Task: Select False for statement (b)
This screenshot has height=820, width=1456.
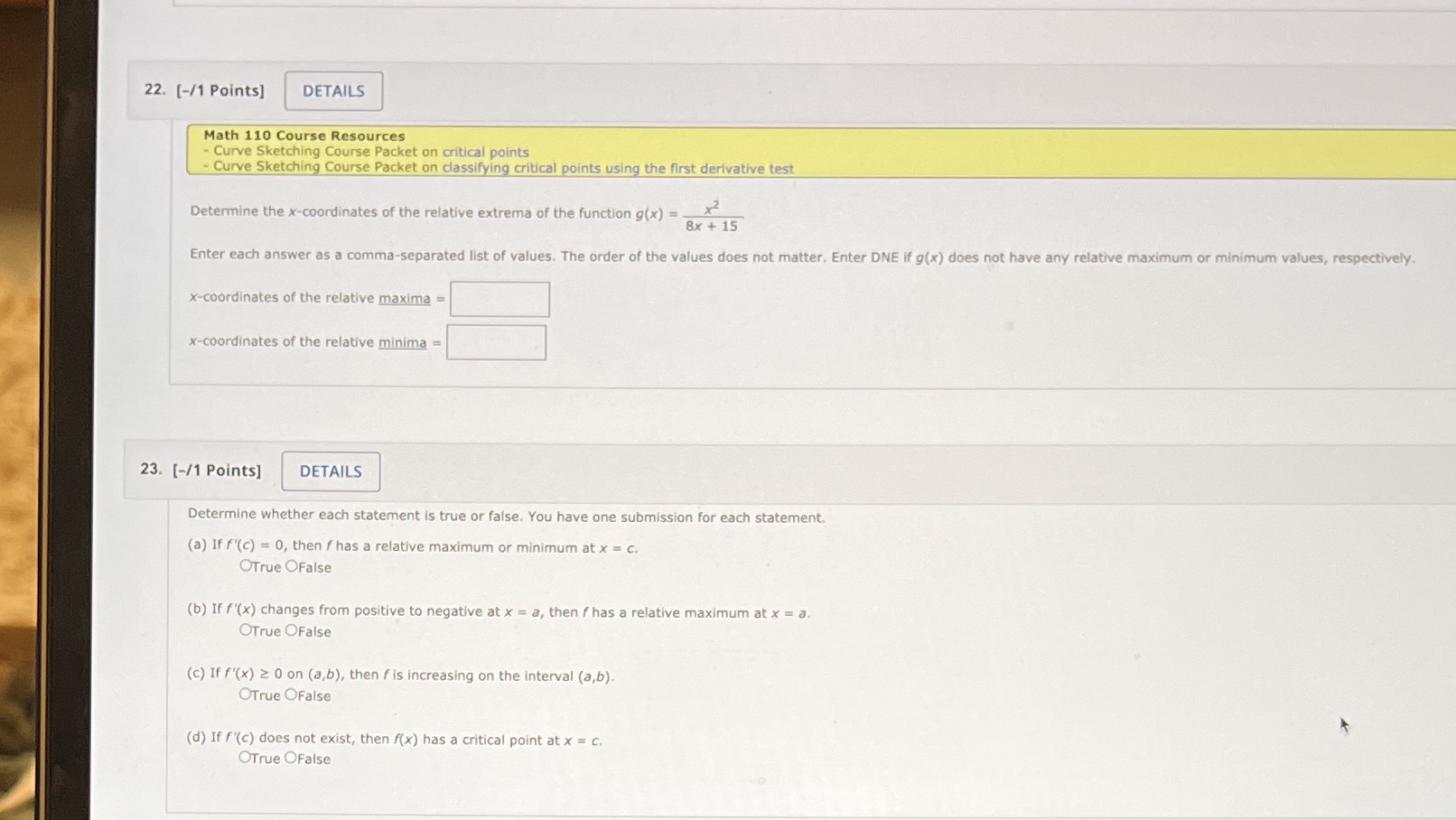Action: (x=291, y=630)
